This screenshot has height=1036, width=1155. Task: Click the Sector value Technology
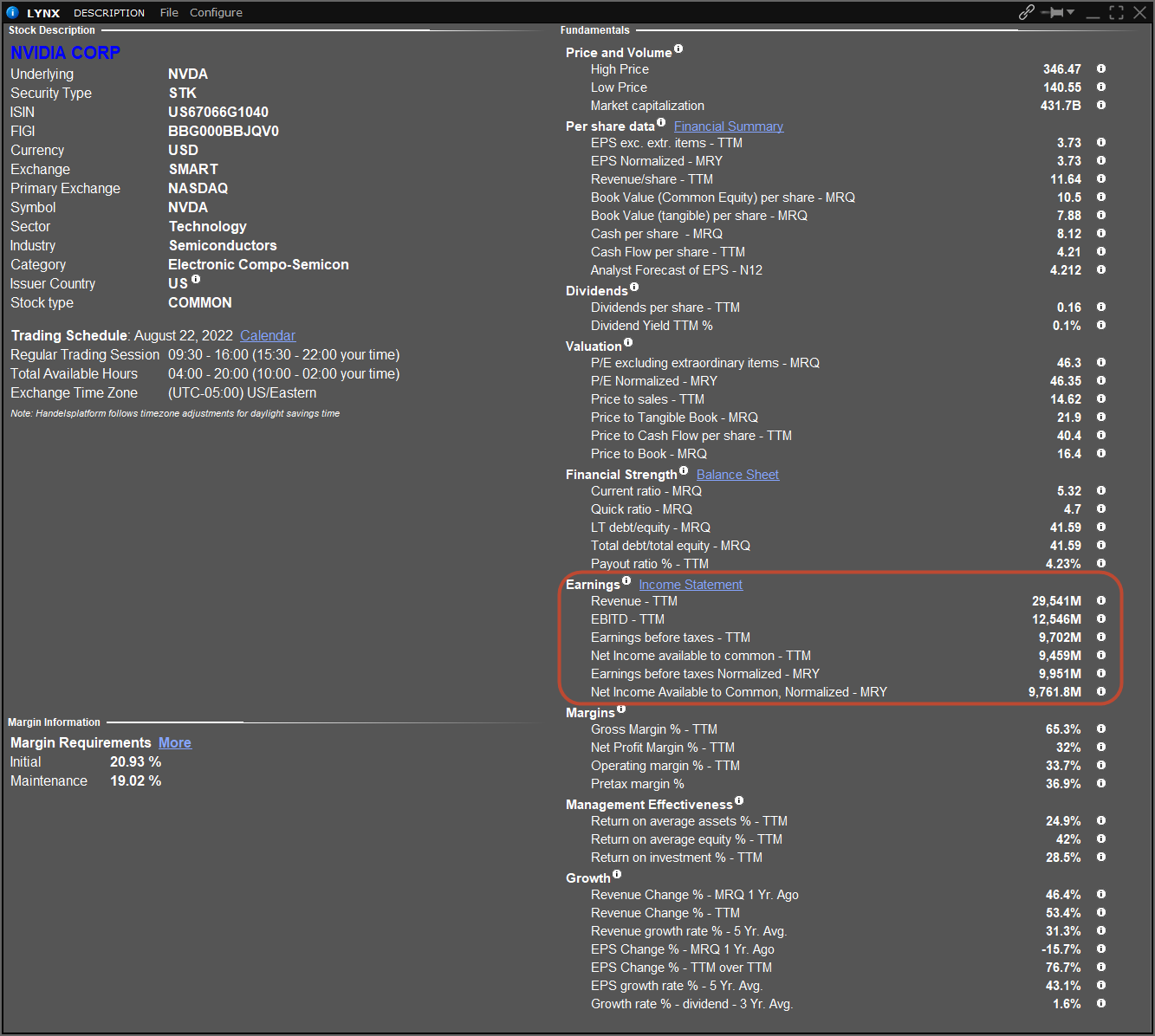(x=208, y=226)
